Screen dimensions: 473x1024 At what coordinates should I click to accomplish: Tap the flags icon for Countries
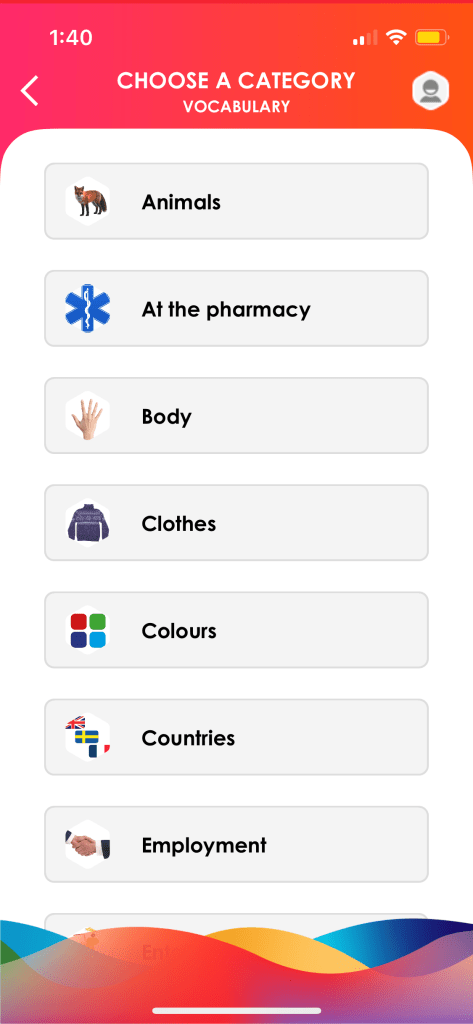click(x=88, y=737)
